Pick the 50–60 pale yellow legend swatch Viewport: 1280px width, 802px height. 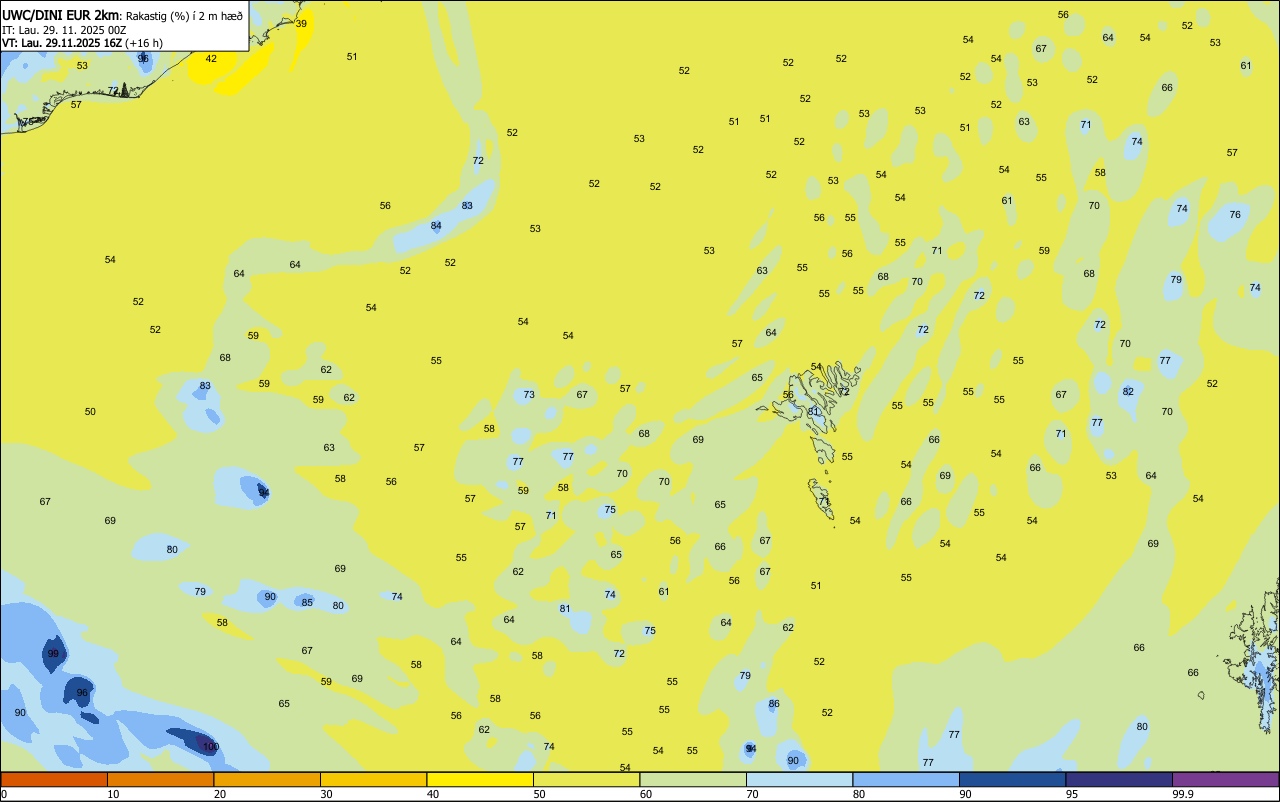pyautogui.click(x=586, y=779)
